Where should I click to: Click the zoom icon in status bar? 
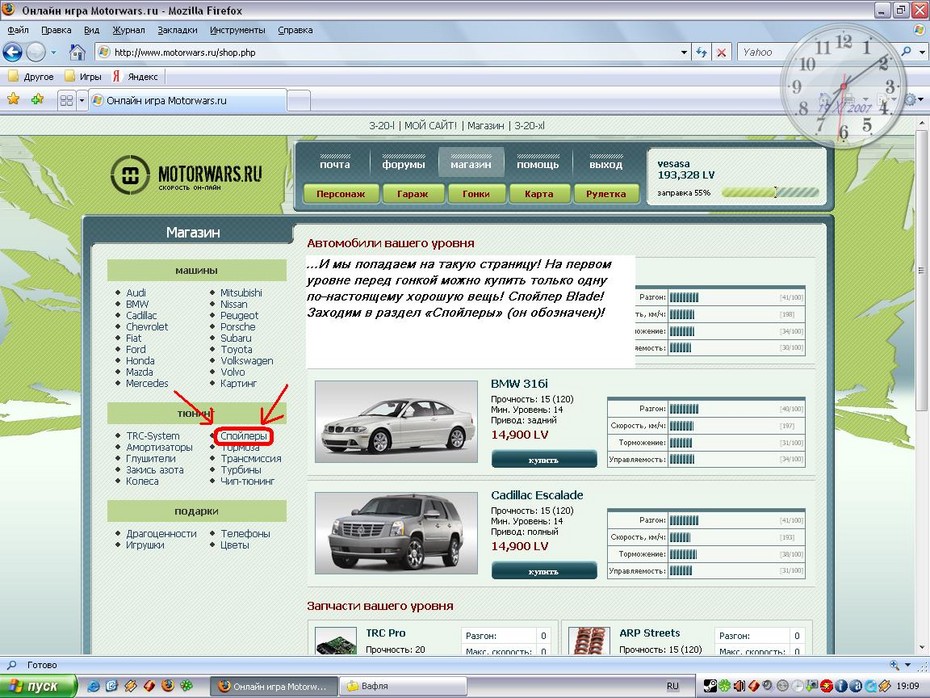pos(894,665)
